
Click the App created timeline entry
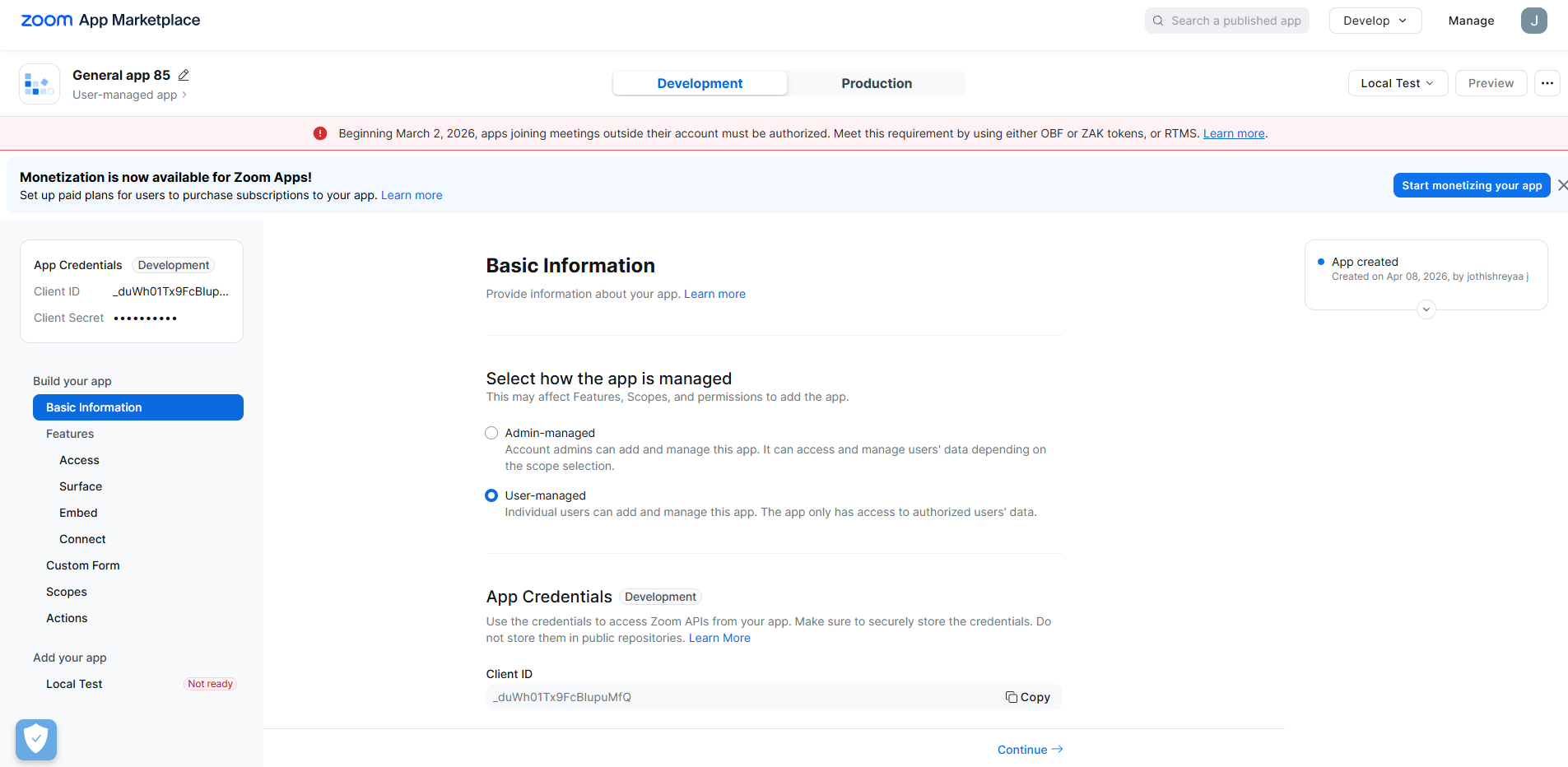(x=1430, y=268)
